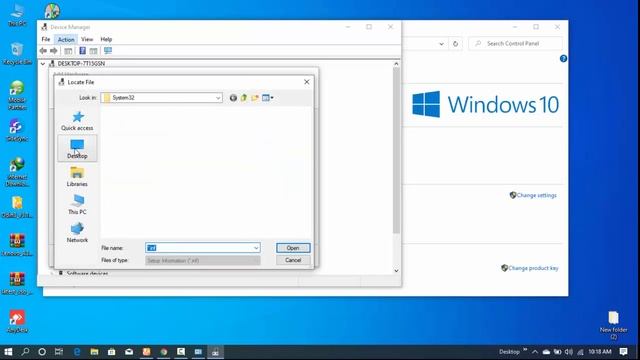Click the Open button

[293, 248]
